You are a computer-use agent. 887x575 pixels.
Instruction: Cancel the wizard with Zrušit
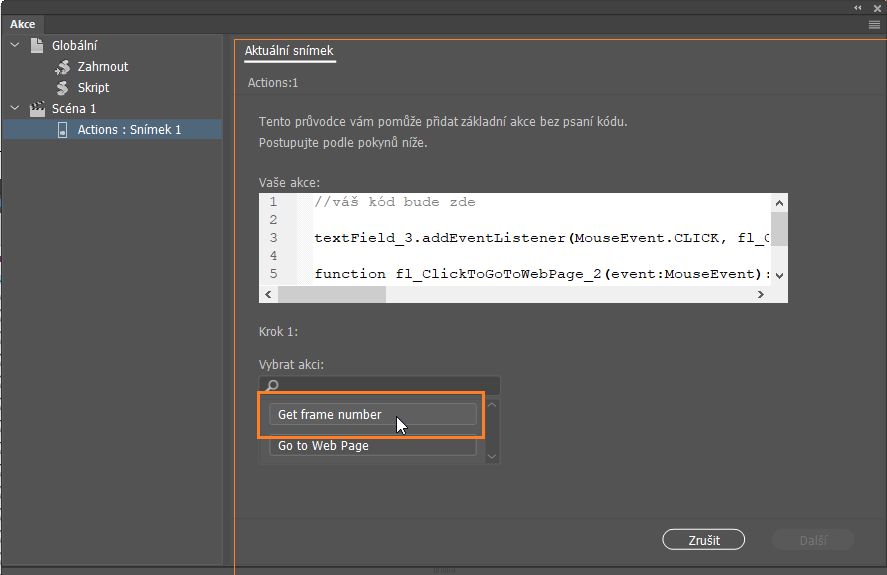pos(703,540)
